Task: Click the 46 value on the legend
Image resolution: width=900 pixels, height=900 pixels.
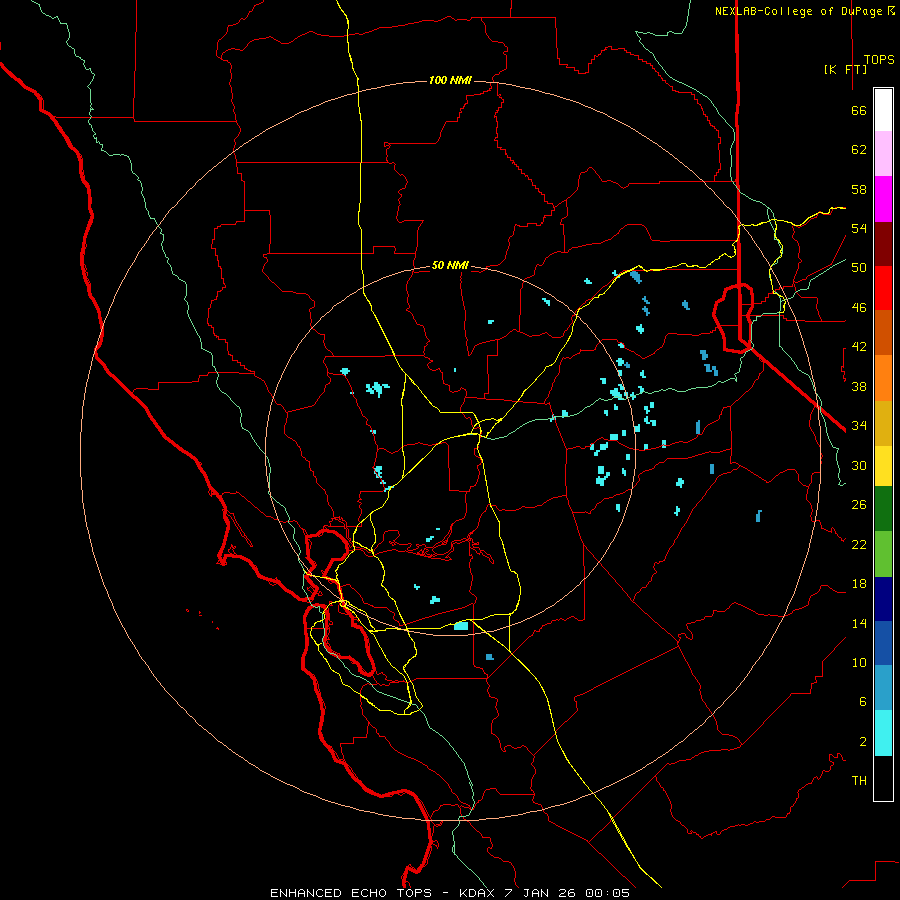Action: (x=859, y=308)
